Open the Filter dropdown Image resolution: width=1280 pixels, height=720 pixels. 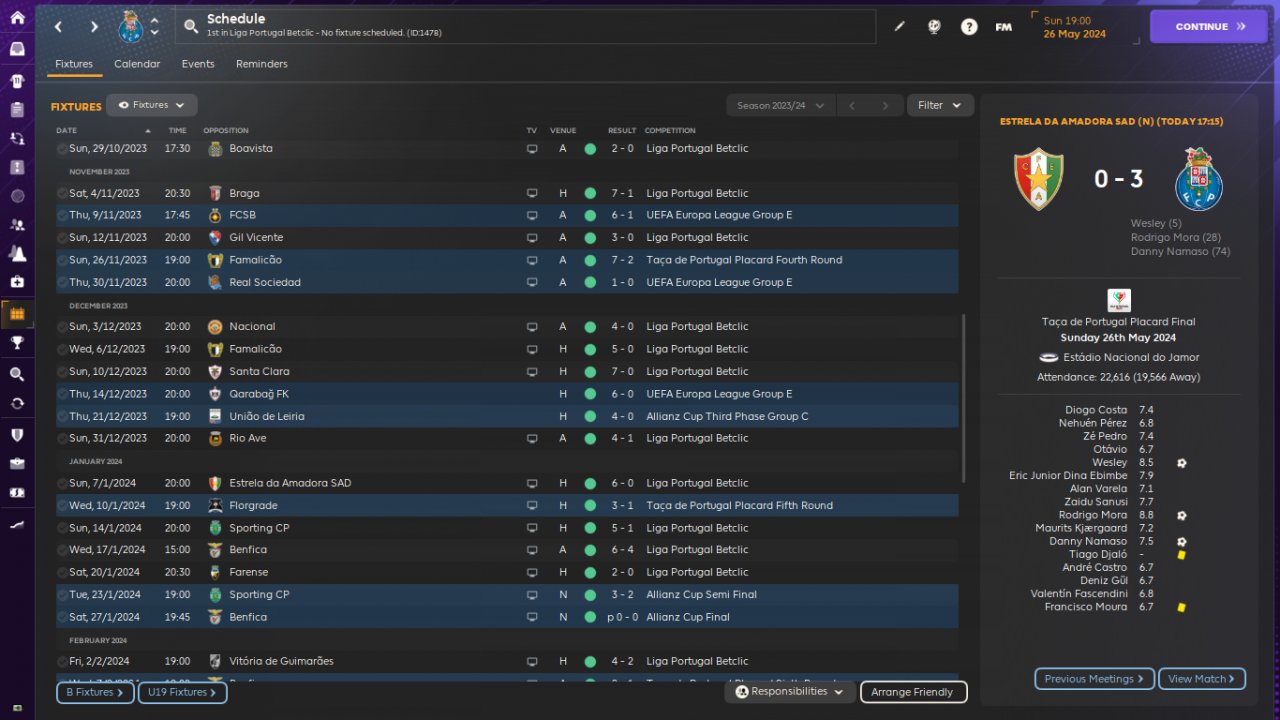tap(940, 105)
